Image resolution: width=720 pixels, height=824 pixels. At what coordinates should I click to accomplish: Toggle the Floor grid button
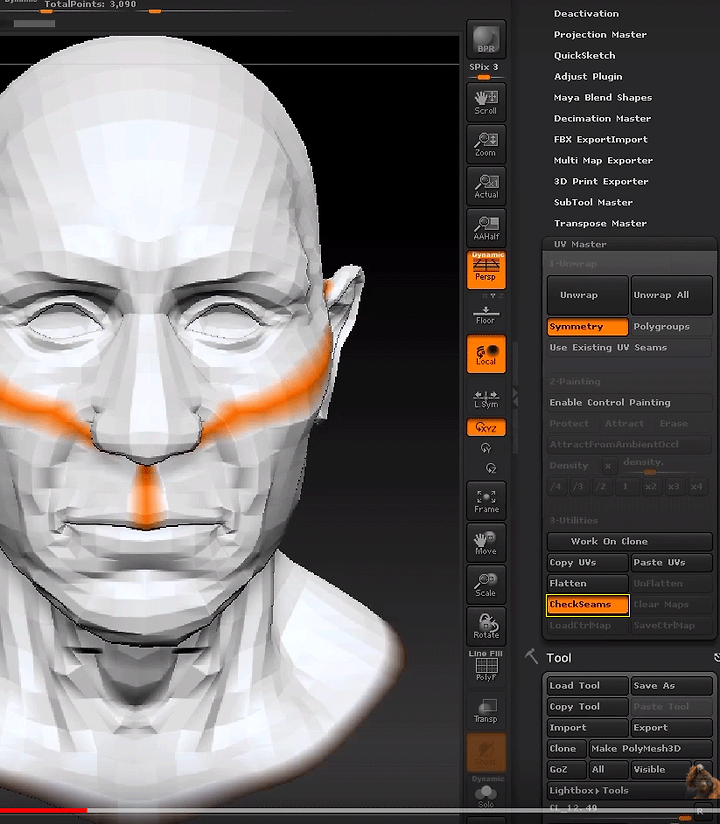pos(486,314)
